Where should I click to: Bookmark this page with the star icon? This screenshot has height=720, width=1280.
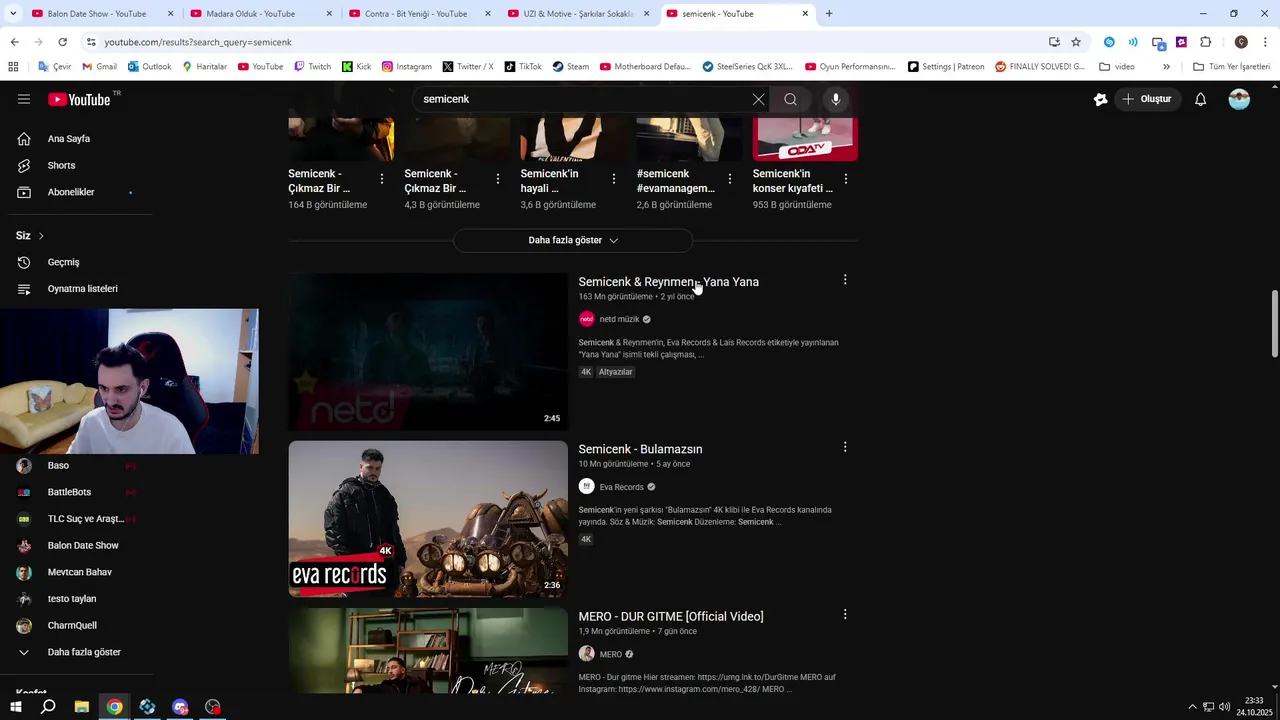point(1076,42)
